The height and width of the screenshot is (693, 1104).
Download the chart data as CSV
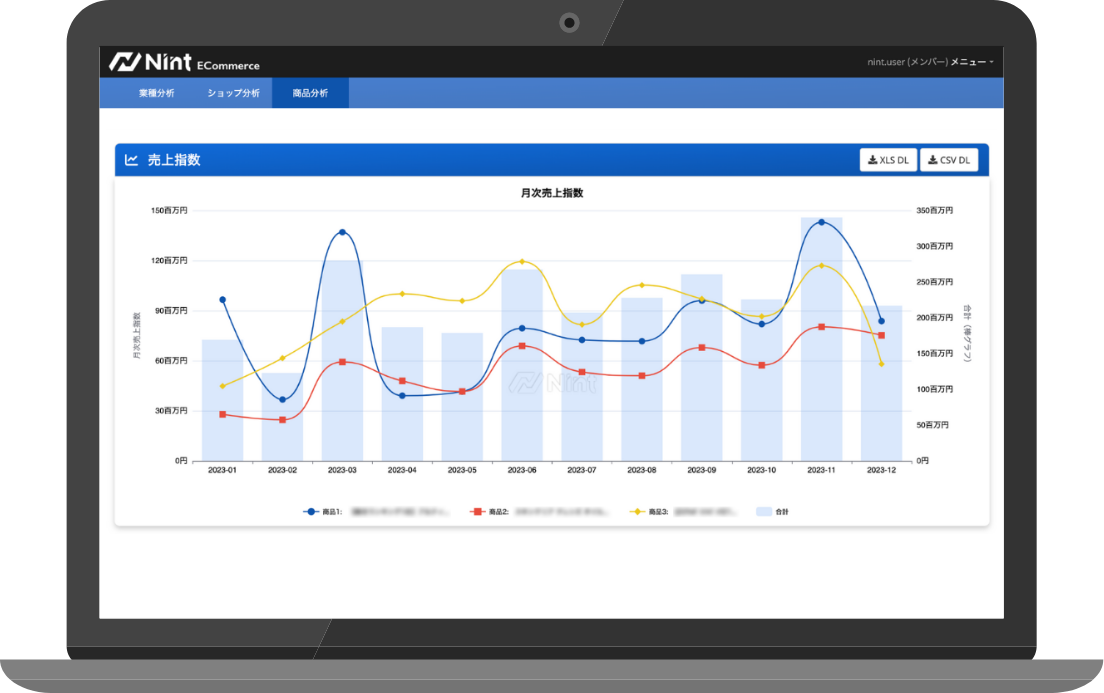949,160
